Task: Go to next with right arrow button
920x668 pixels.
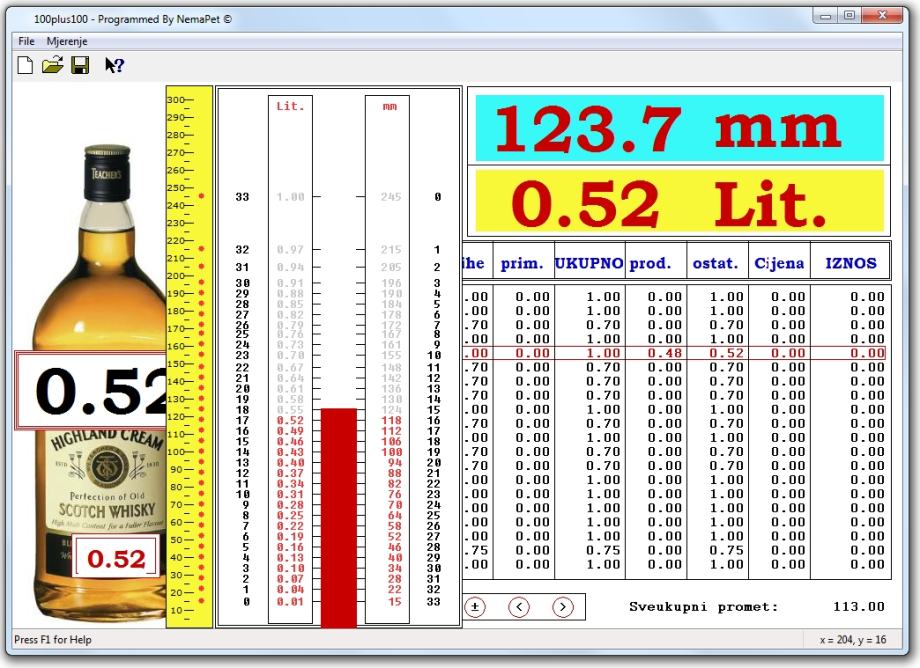Action: tap(563, 606)
